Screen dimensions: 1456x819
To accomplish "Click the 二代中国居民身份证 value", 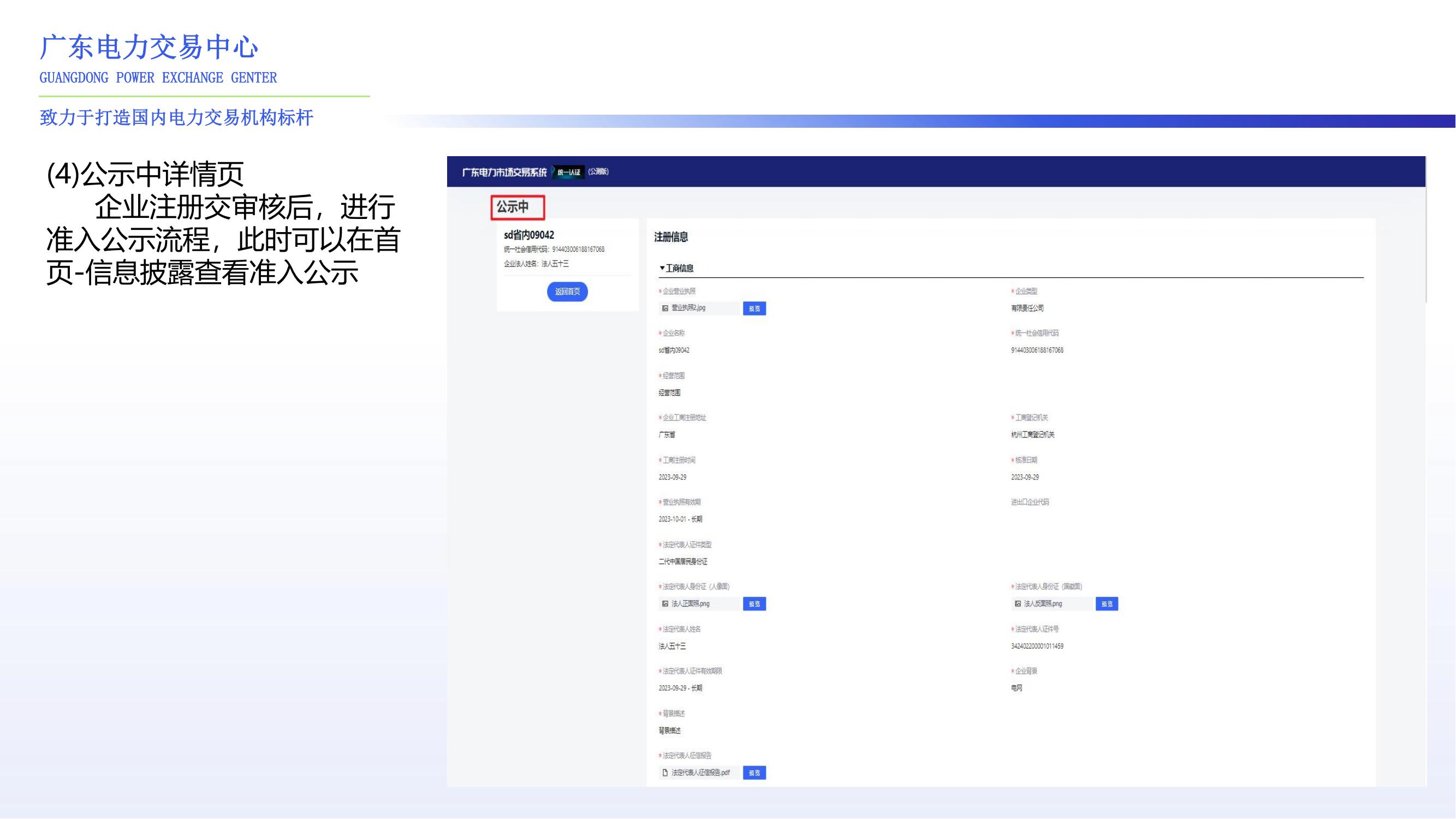I will [x=683, y=562].
